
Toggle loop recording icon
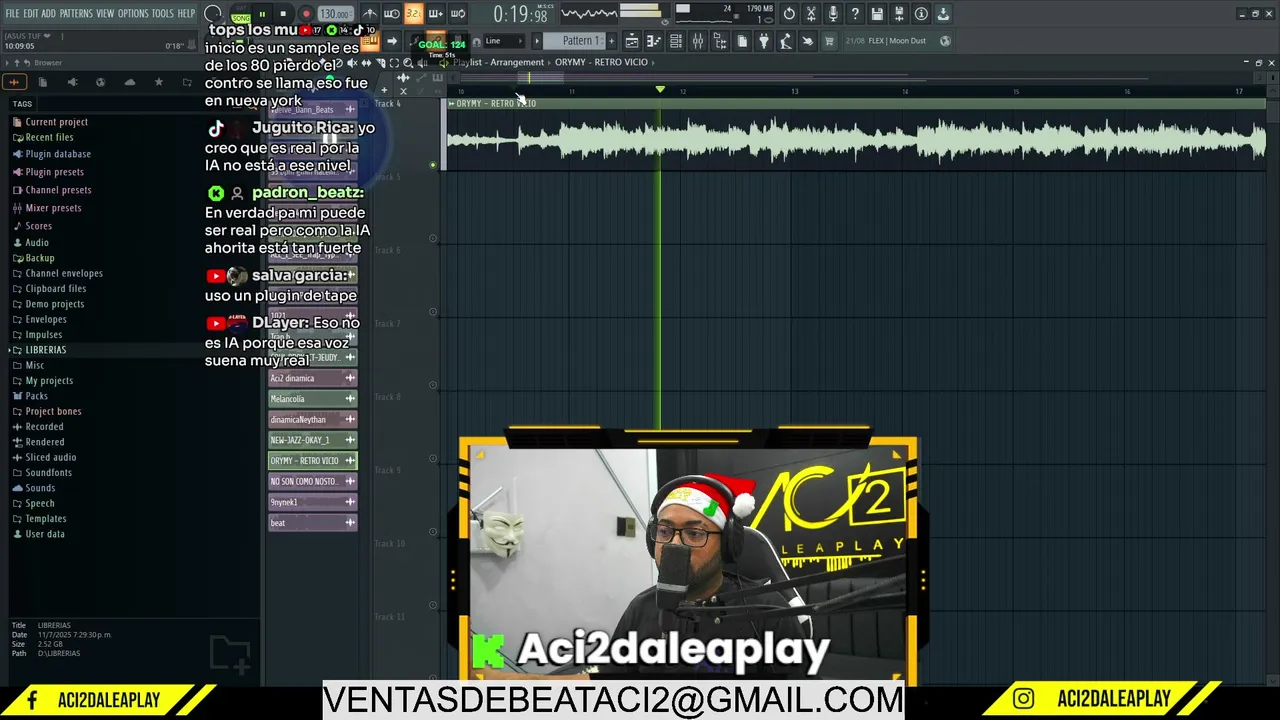click(458, 14)
